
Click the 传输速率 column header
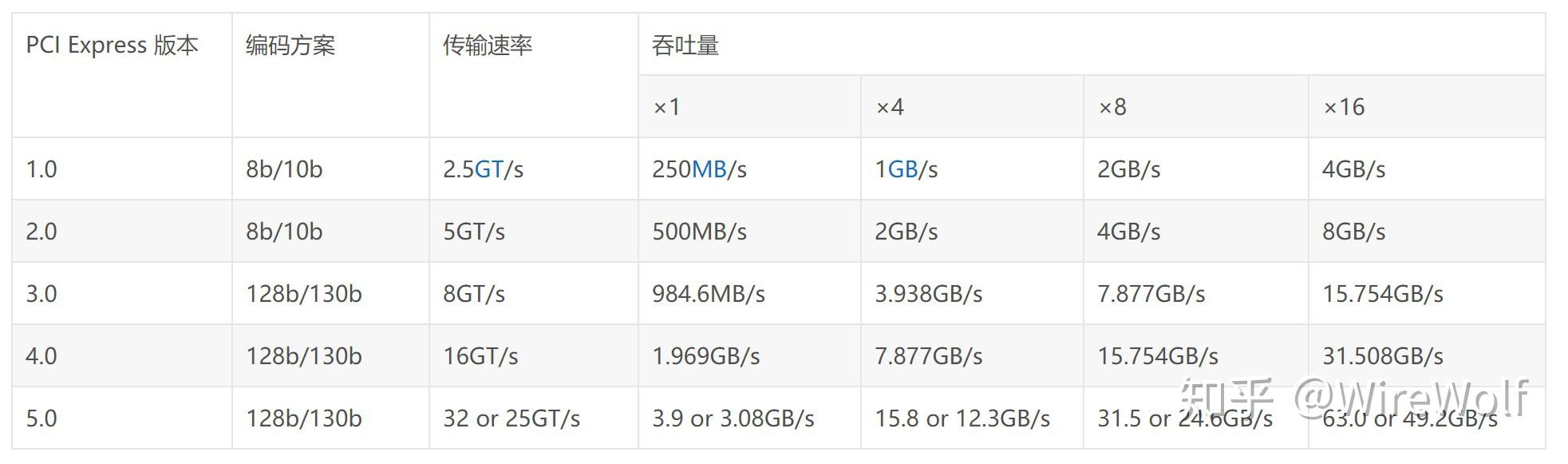click(488, 46)
